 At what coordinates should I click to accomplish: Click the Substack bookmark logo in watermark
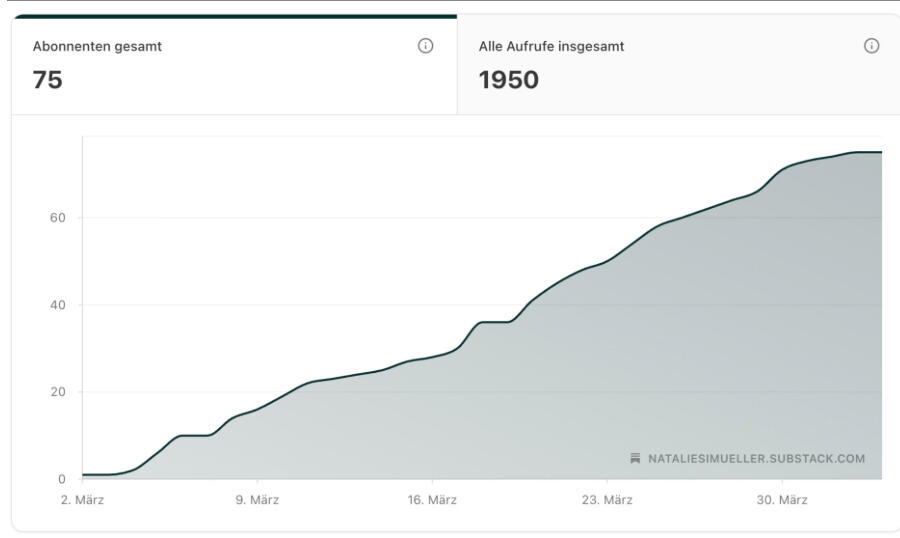pos(635,458)
